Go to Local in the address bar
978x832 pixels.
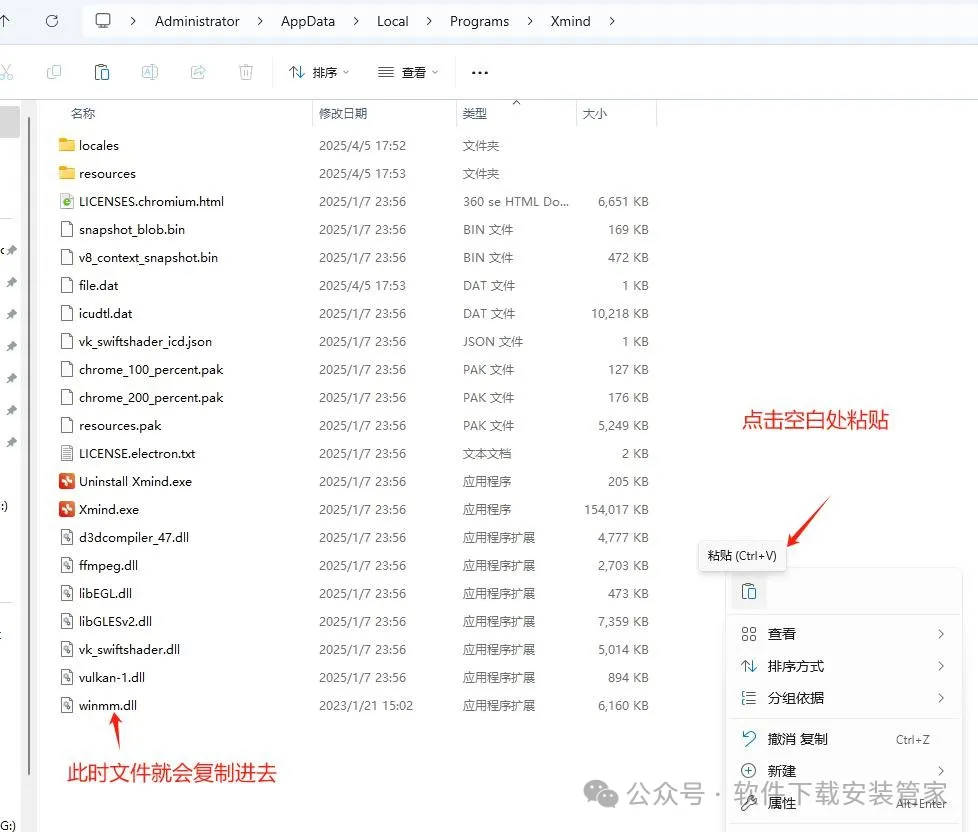click(392, 21)
